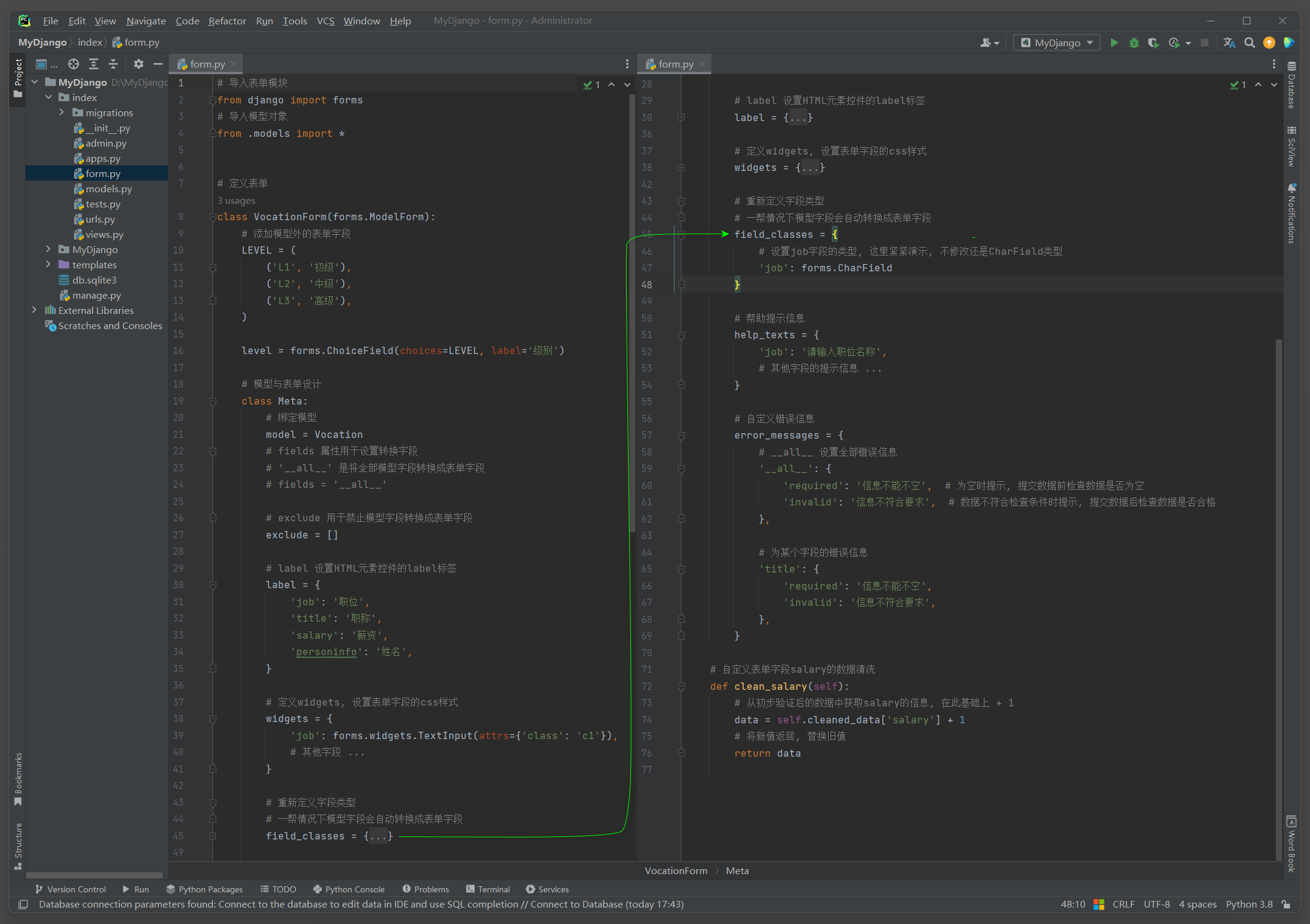Select db.sqlite3 file in tree
The height and width of the screenshot is (924, 1310).
94,280
